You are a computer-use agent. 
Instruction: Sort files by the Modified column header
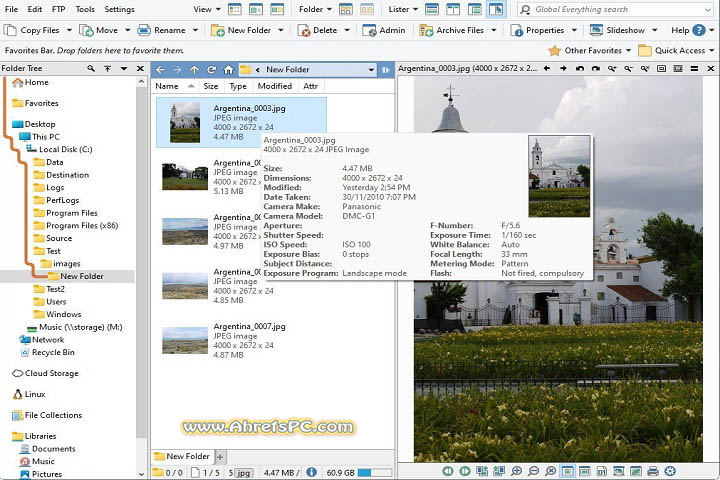tap(275, 86)
